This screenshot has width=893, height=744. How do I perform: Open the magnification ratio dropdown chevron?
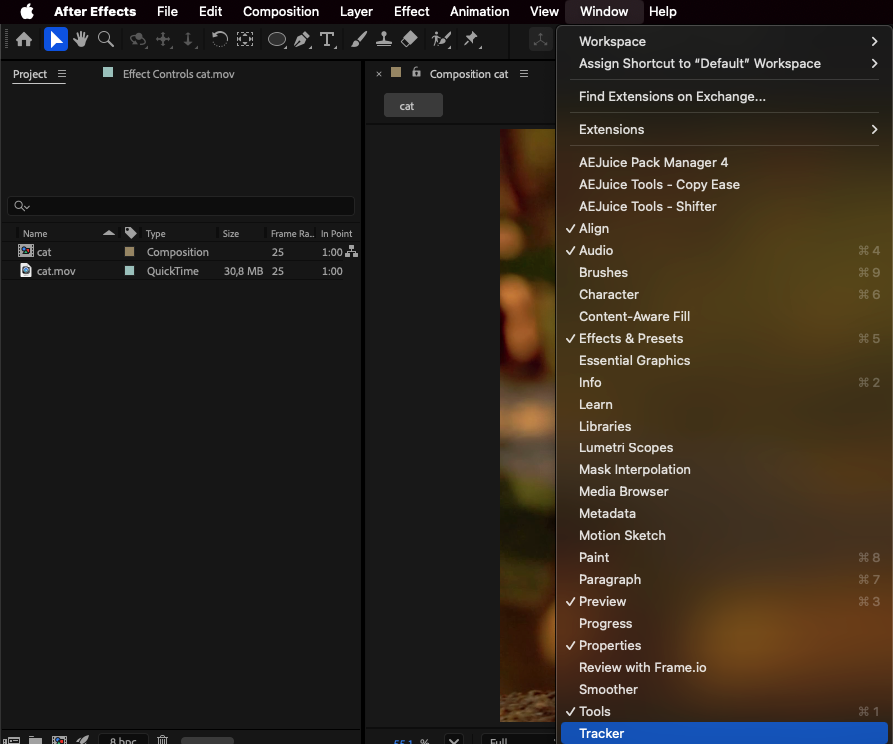click(454, 740)
